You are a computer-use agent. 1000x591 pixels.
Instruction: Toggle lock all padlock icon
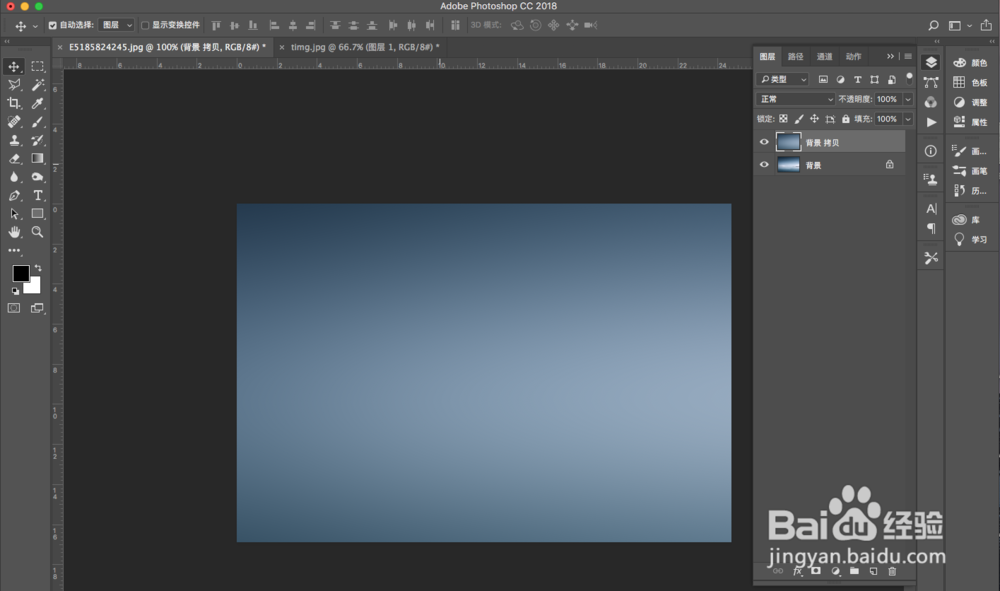(846, 119)
